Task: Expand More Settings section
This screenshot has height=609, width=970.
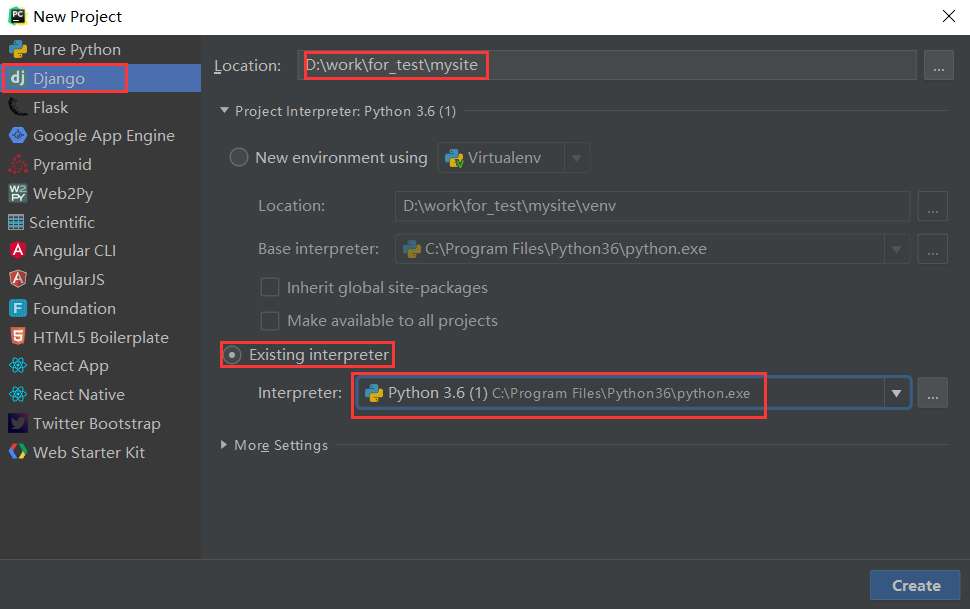Action: tap(224, 445)
